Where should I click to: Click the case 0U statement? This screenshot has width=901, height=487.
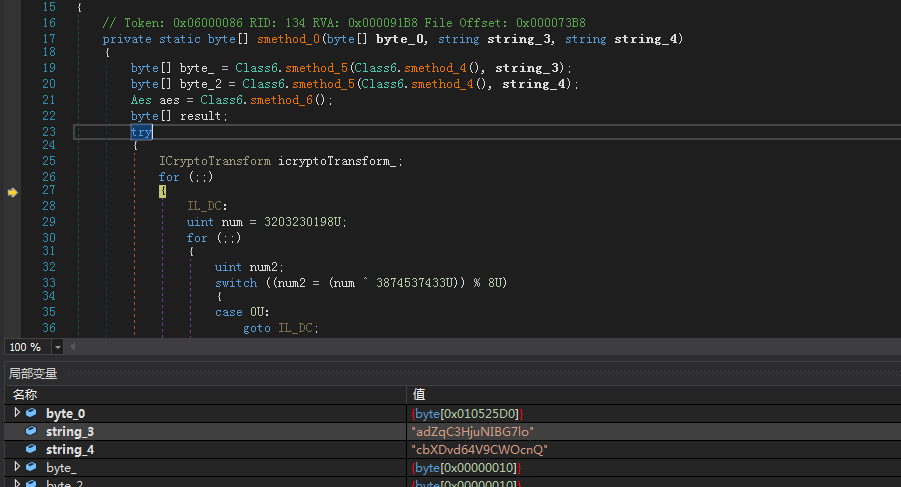tap(242, 312)
